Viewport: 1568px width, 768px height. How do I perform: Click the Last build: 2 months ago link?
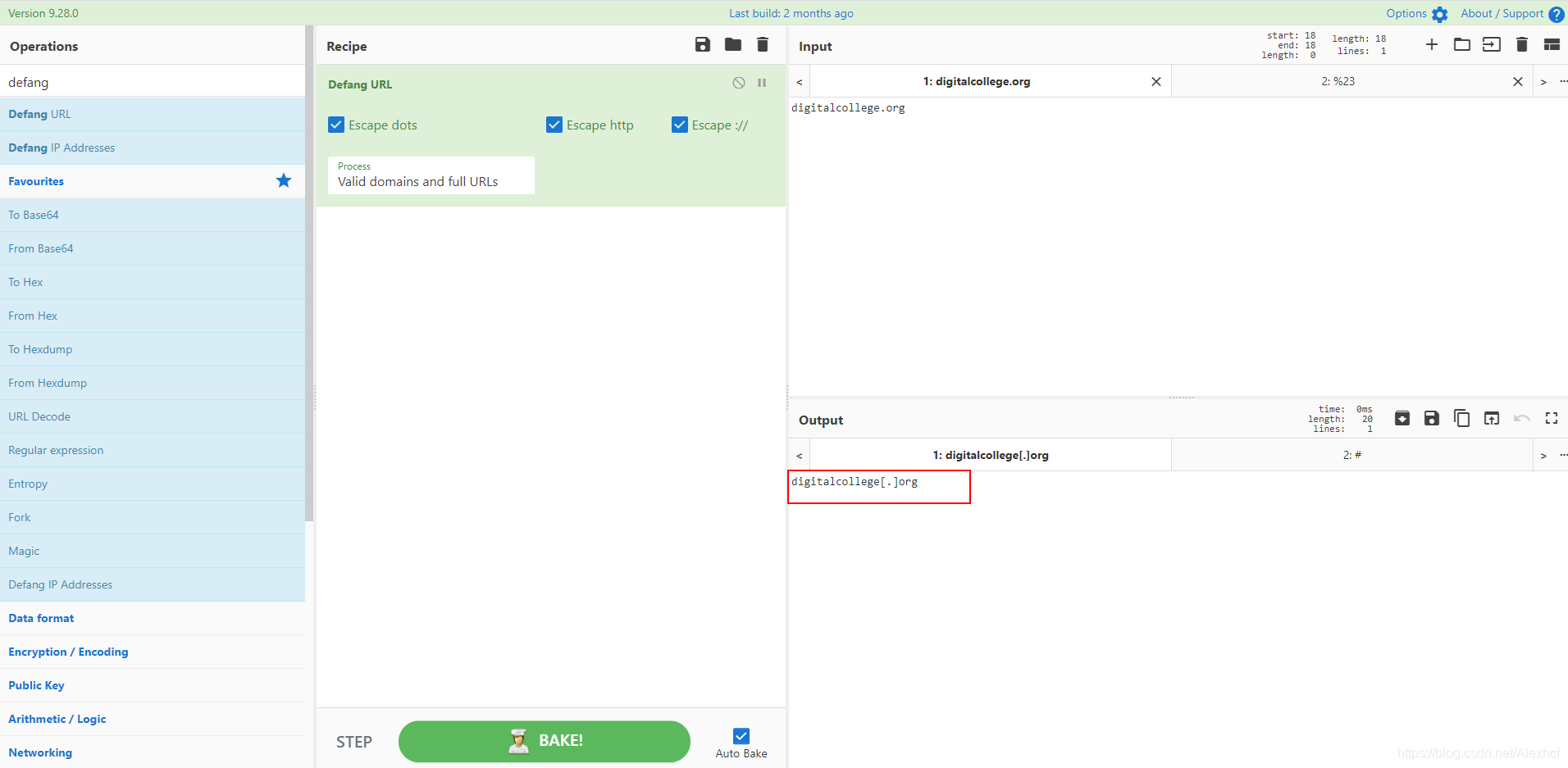click(791, 13)
